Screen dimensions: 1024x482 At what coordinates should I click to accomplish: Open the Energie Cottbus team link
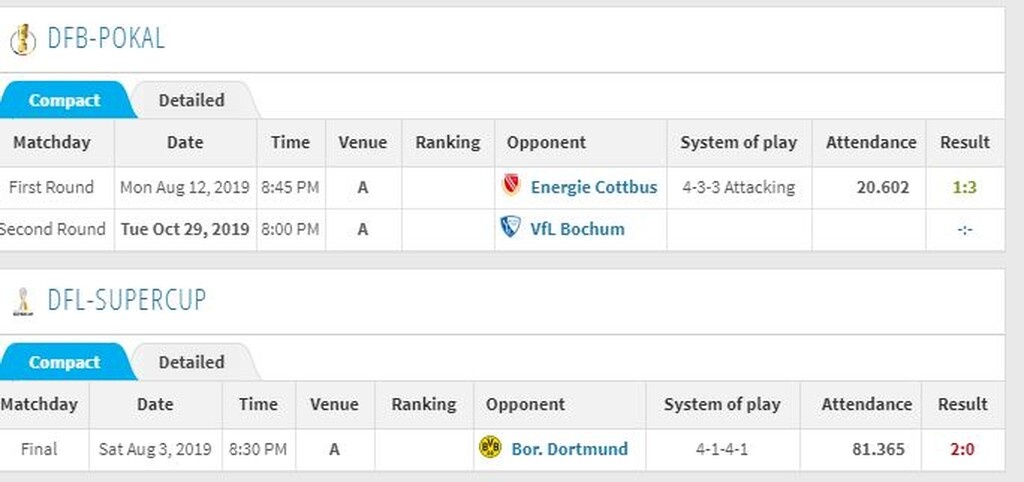coord(594,187)
